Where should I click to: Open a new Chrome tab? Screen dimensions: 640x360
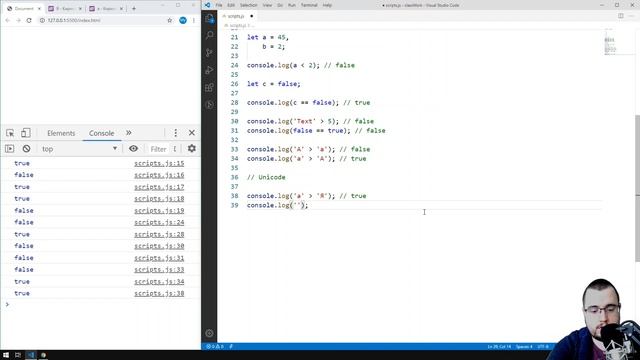pyautogui.click(x=133, y=9)
